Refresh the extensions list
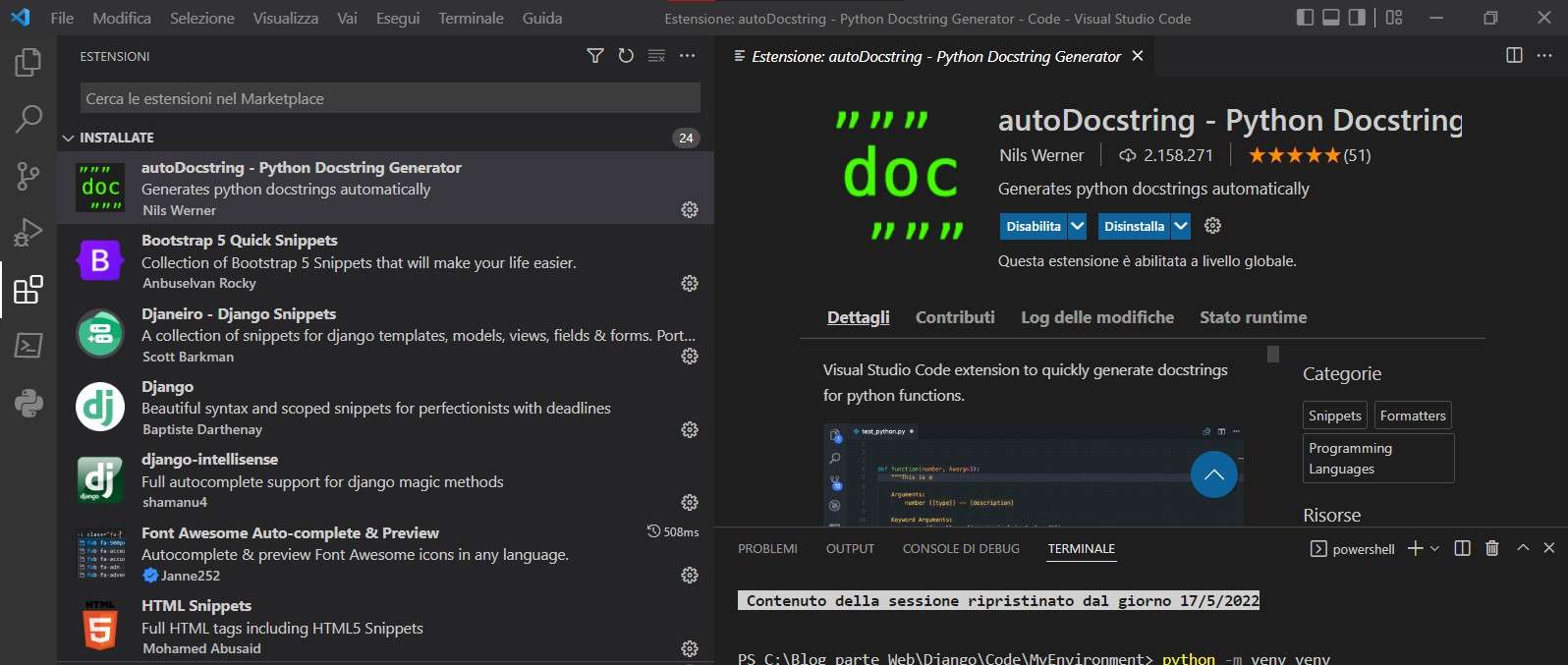The width and height of the screenshot is (1568, 665). coord(626,56)
